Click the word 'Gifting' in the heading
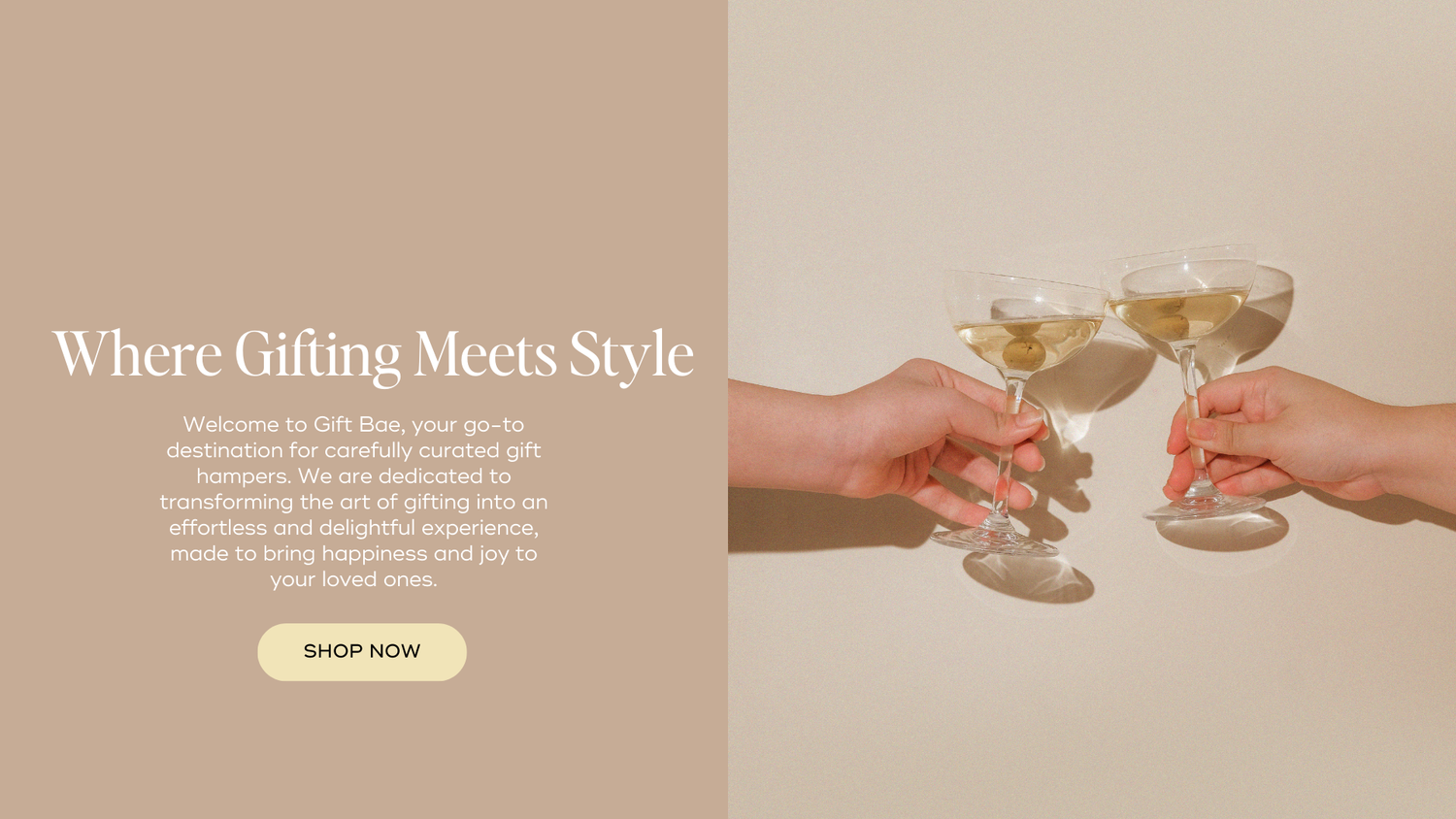 coord(317,356)
